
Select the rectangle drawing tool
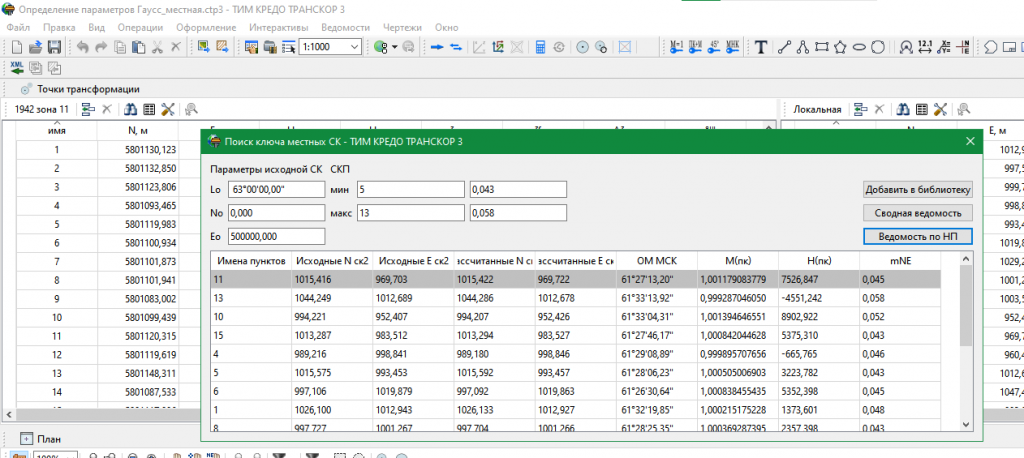pyautogui.click(x=821, y=47)
